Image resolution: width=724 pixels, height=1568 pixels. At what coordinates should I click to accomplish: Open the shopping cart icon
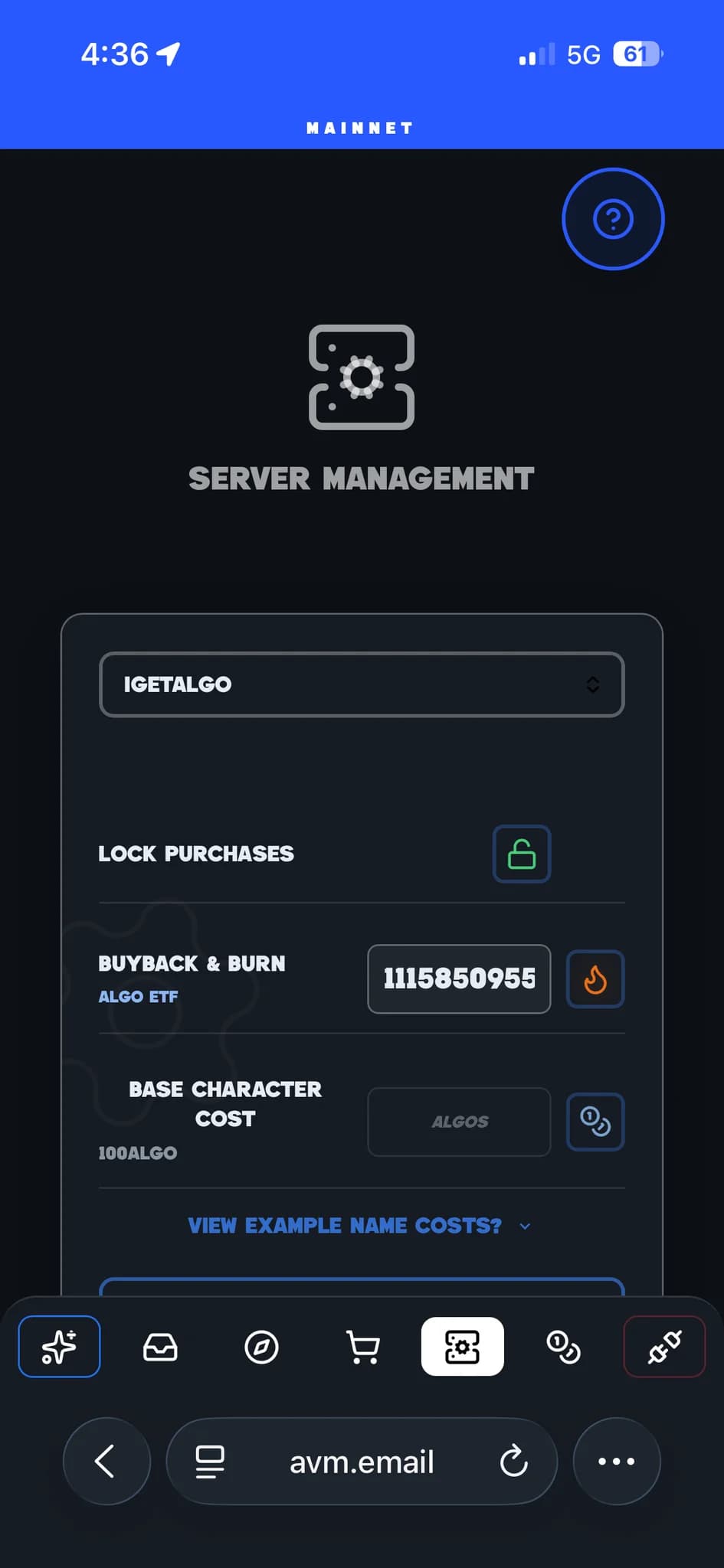pyautogui.click(x=362, y=1347)
